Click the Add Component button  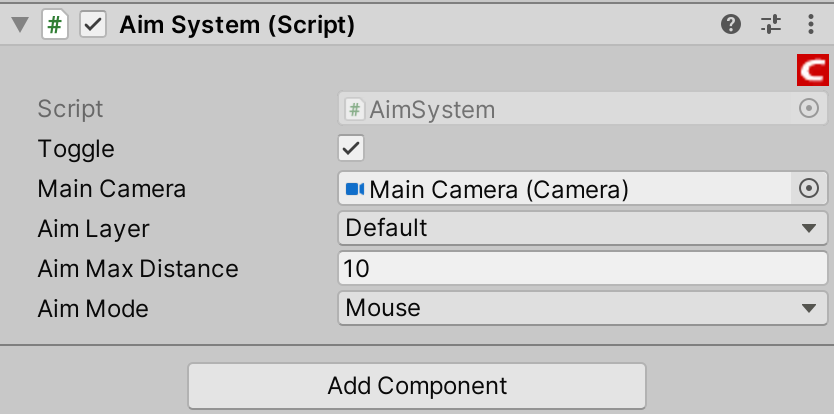pos(417,386)
